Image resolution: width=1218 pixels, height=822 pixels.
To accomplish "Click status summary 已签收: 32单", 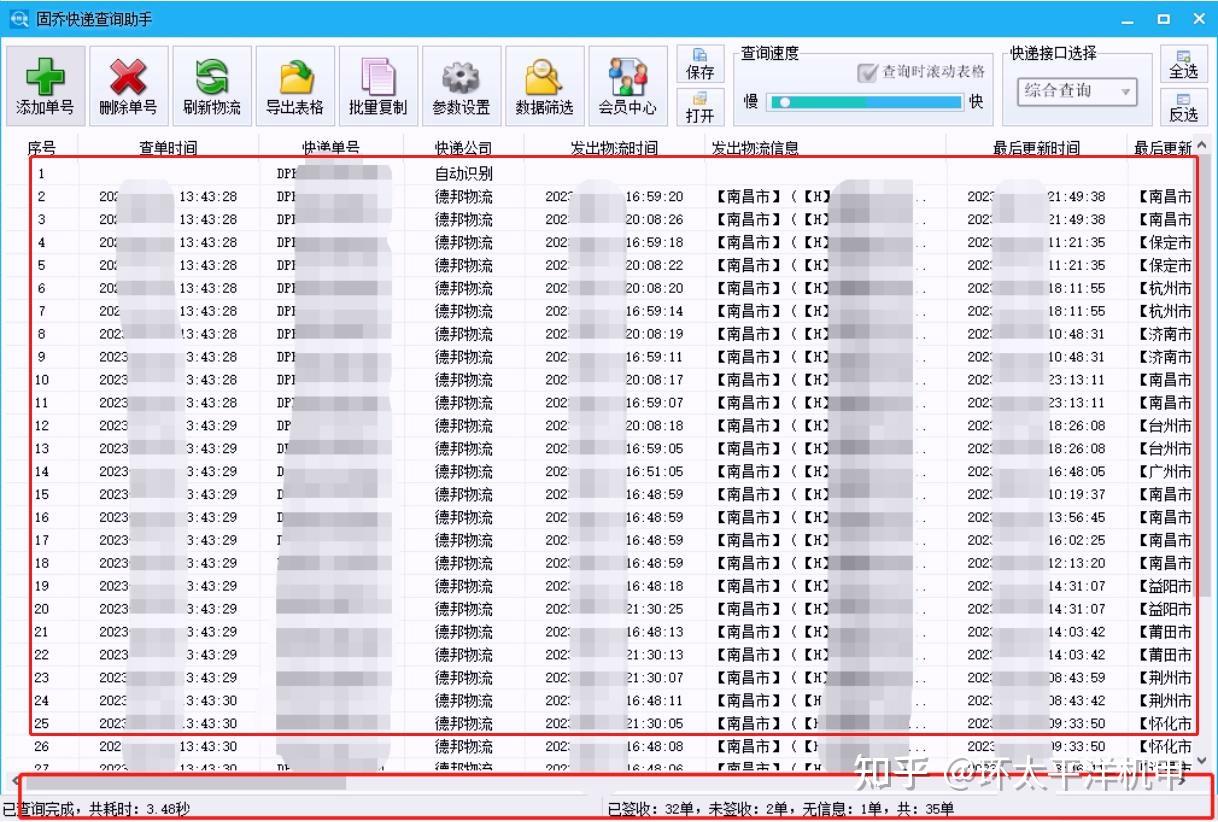I will click(649, 809).
